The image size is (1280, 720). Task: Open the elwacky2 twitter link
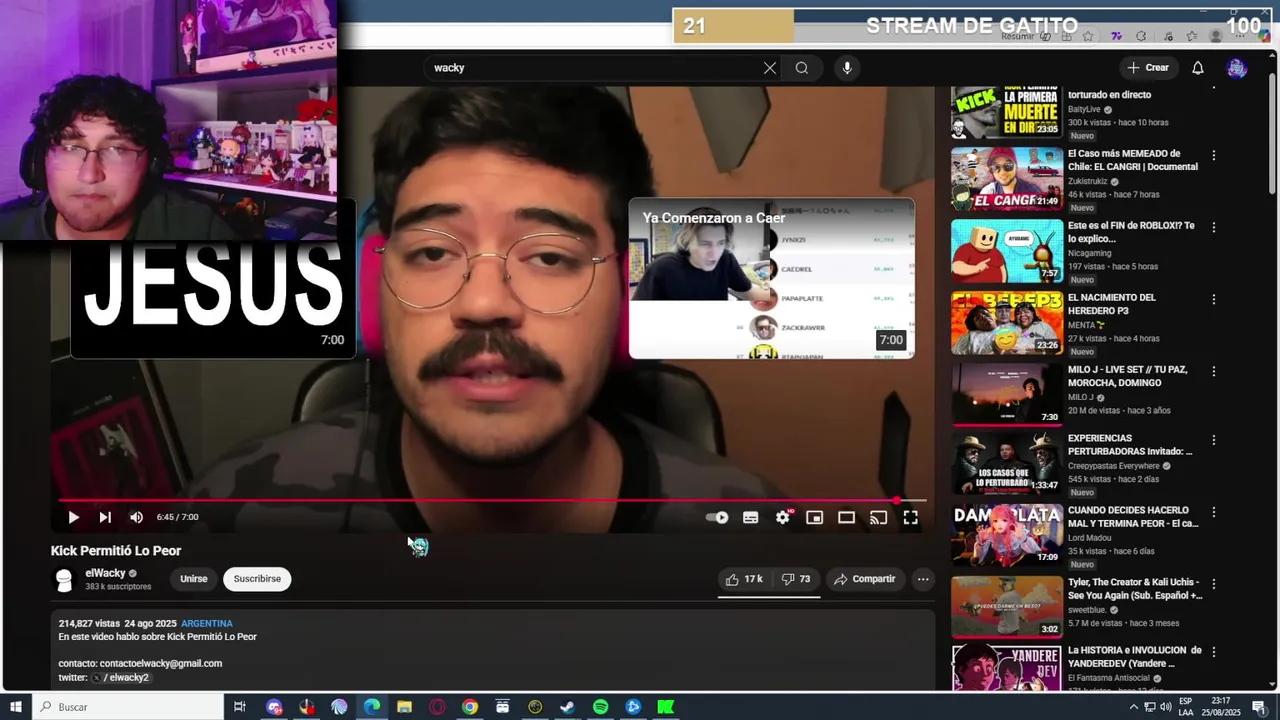(120, 678)
